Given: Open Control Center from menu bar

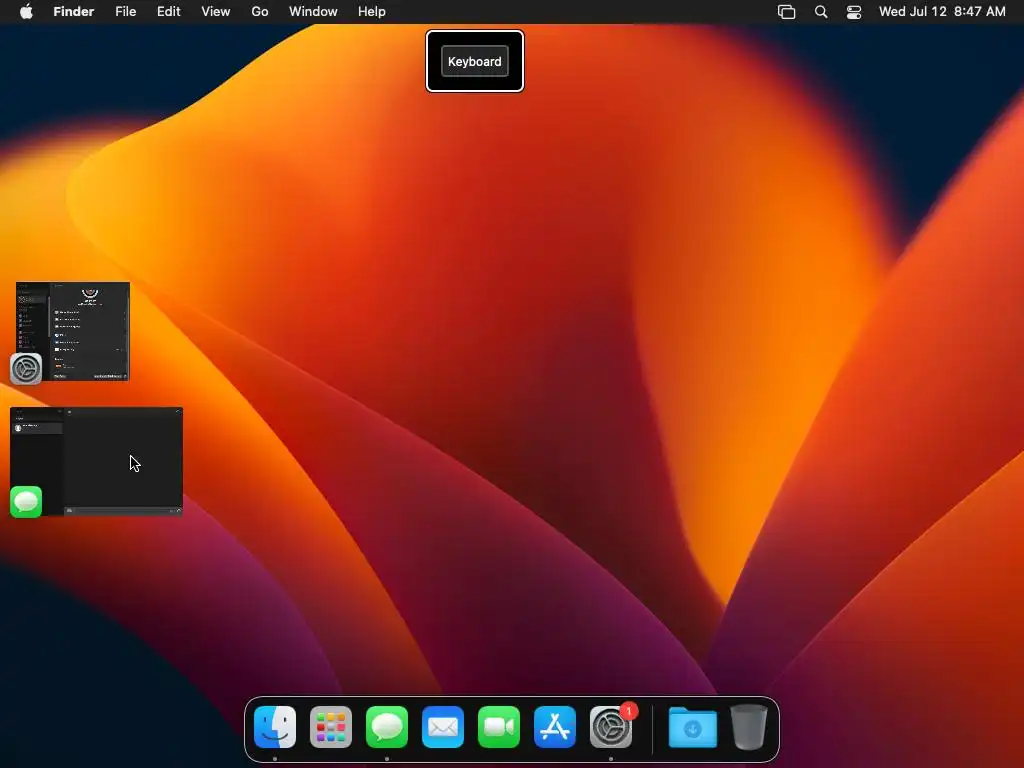Looking at the screenshot, I should click(854, 12).
